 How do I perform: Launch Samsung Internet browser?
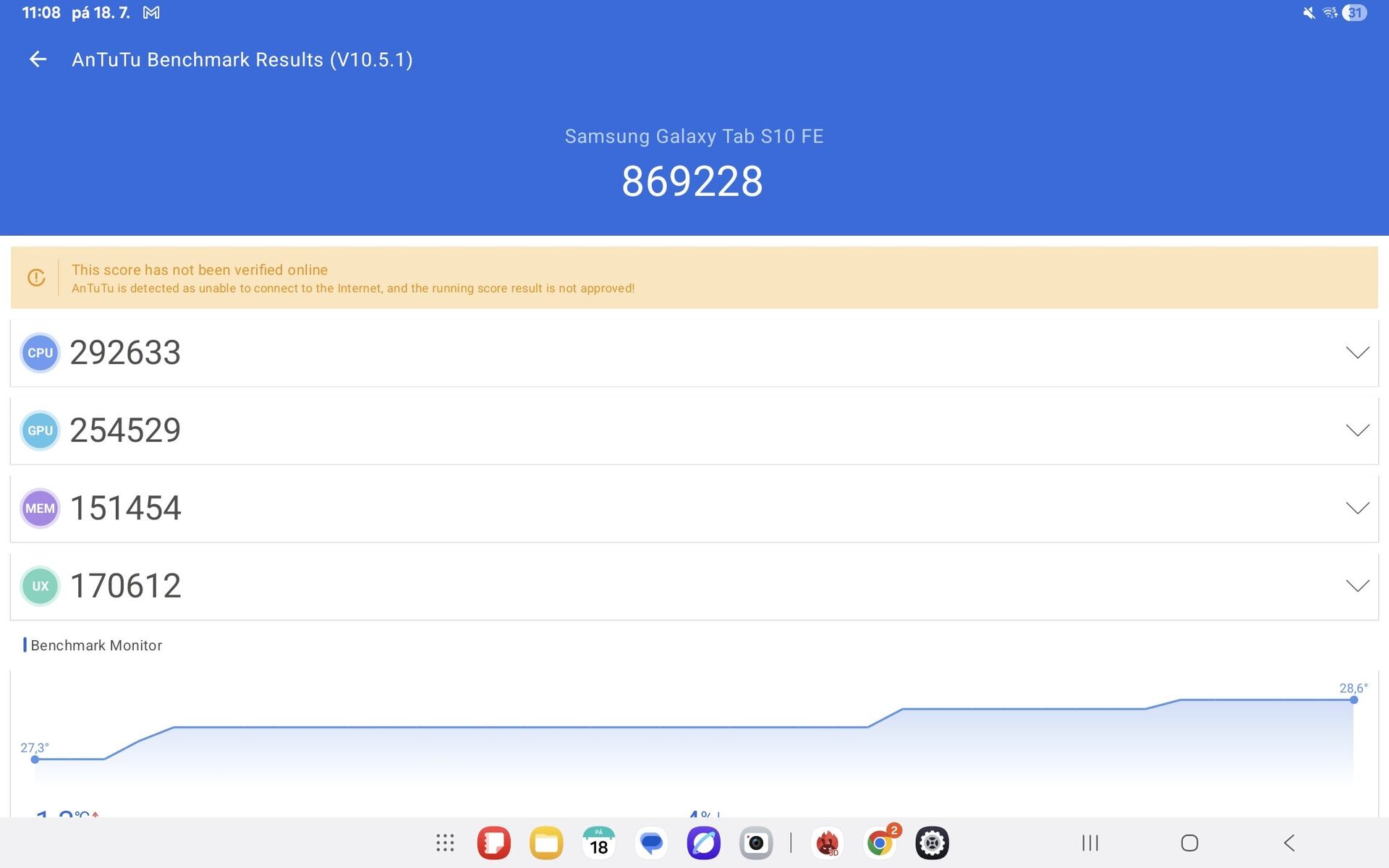click(703, 843)
